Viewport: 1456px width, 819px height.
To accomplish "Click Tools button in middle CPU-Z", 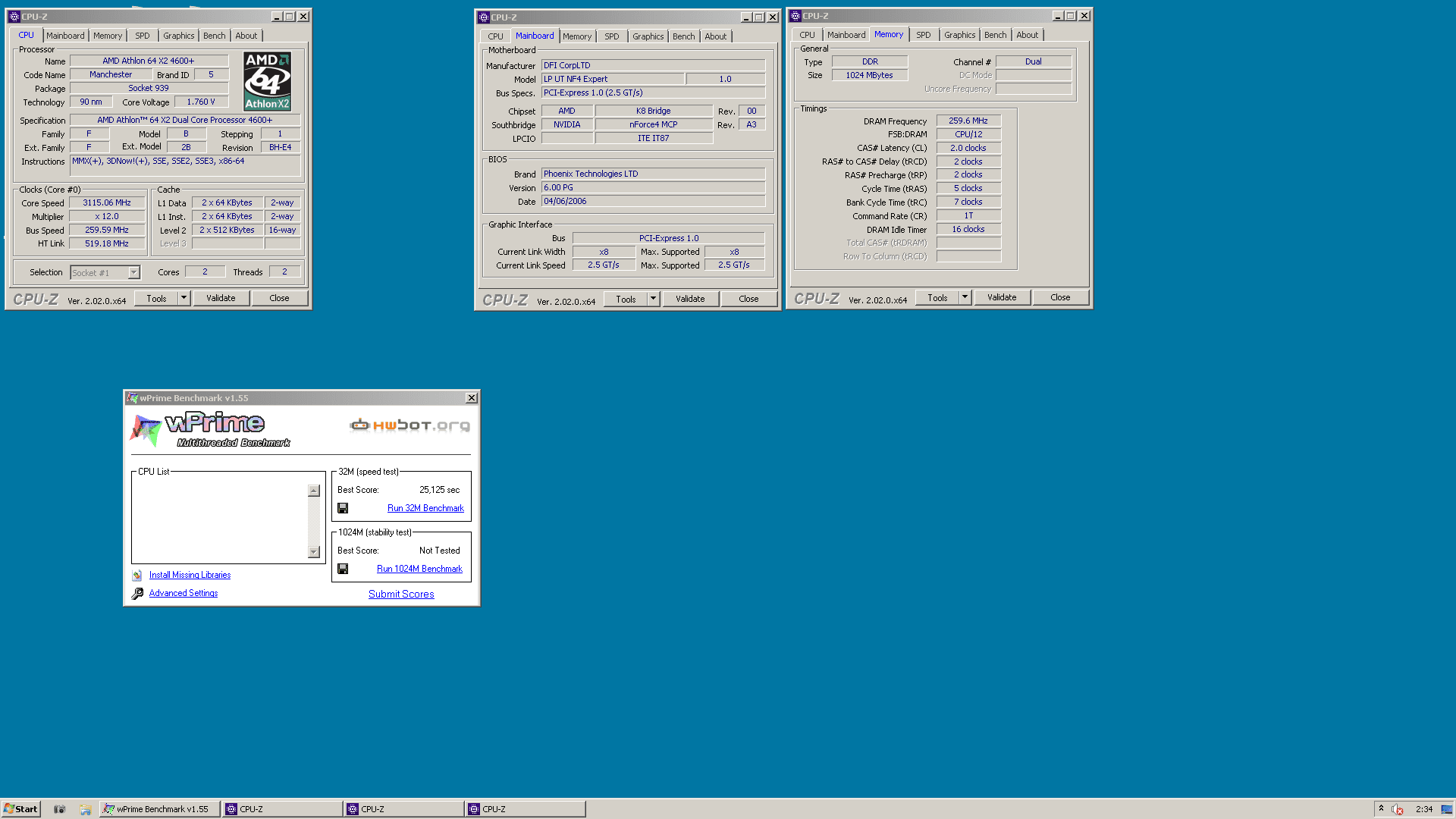I will [x=626, y=299].
